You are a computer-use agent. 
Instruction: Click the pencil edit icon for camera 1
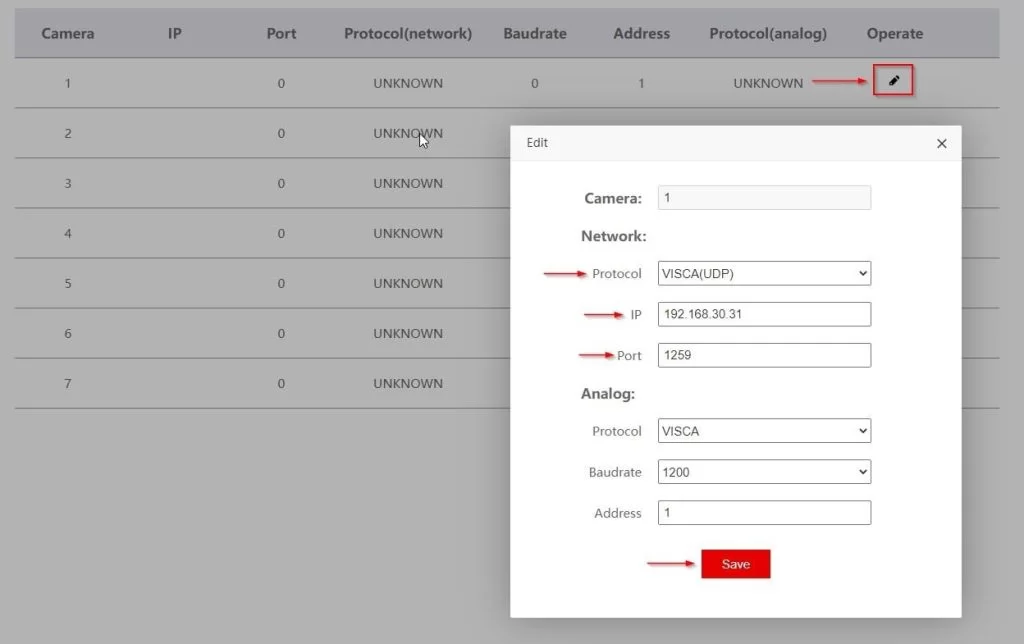tap(893, 80)
